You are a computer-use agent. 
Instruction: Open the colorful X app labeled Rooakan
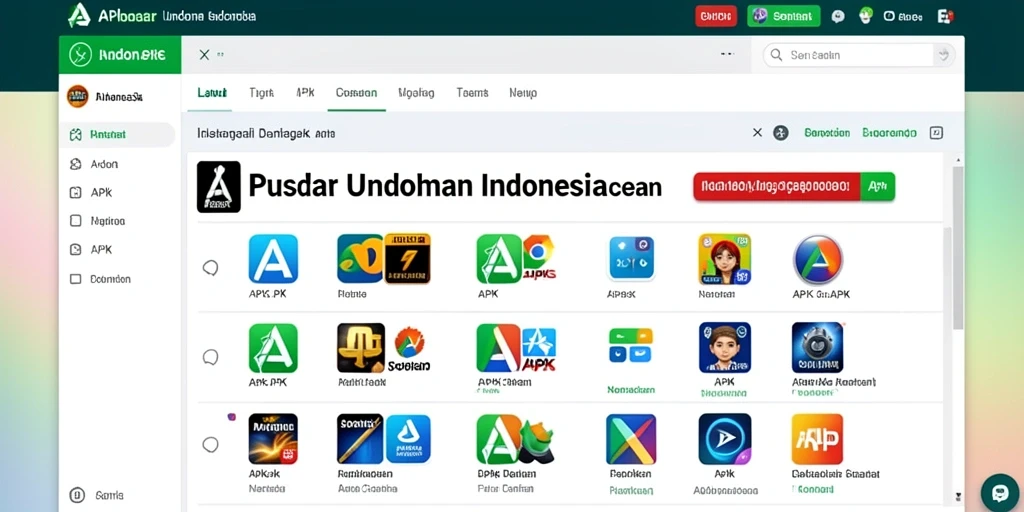point(631,439)
